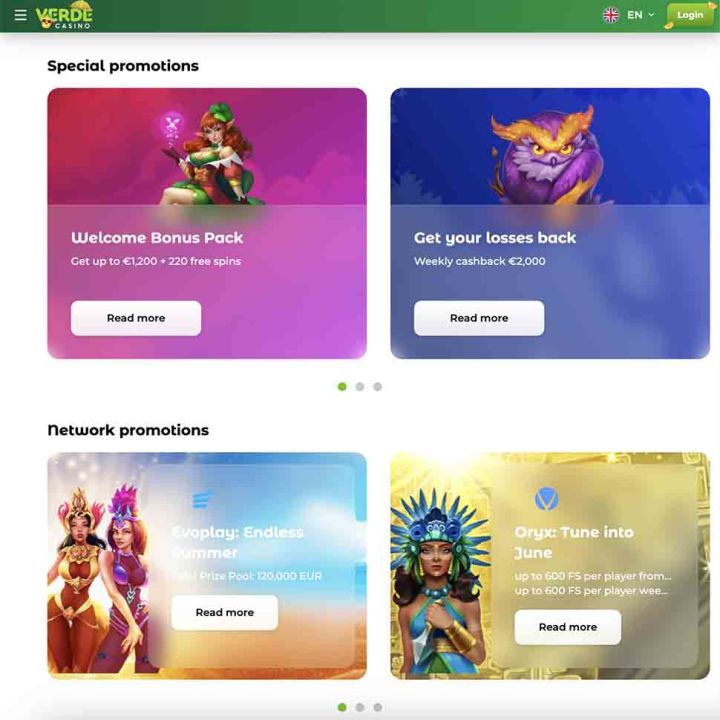Image resolution: width=720 pixels, height=720 pixels.
Task: Expand the EN language dropdown chevron
Action: tap(651, 15)
